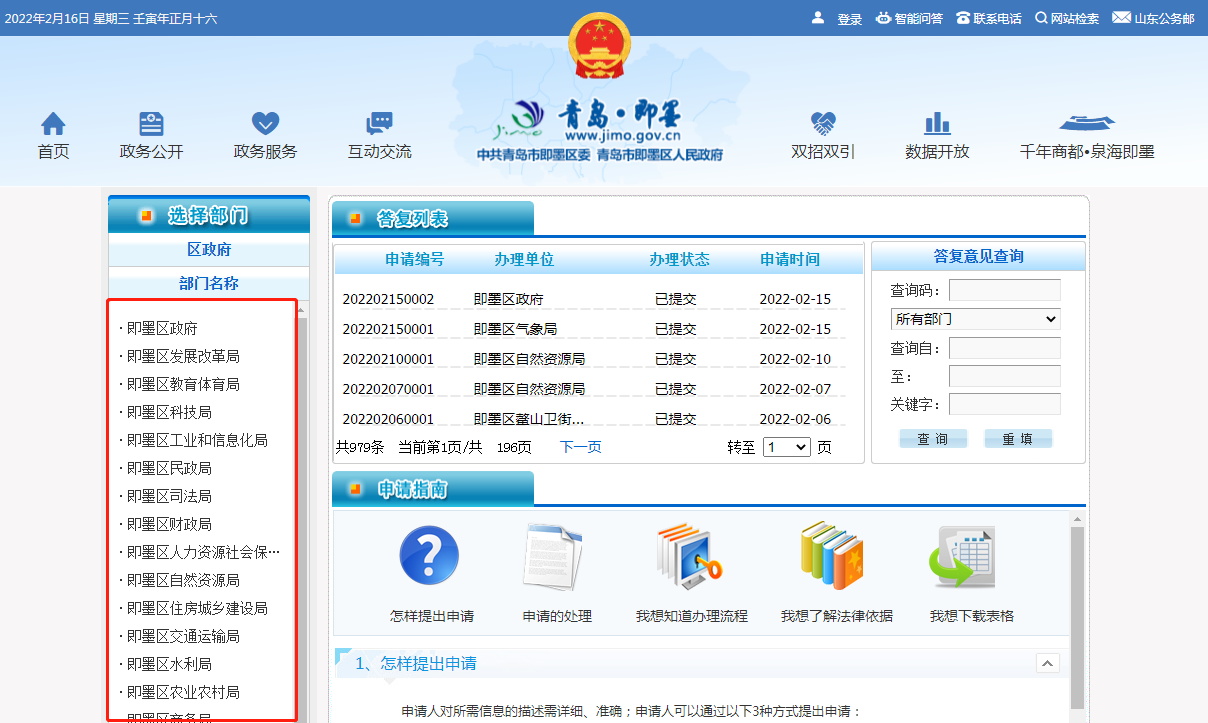Click 登录 login link in top bar

coord(849,19)
